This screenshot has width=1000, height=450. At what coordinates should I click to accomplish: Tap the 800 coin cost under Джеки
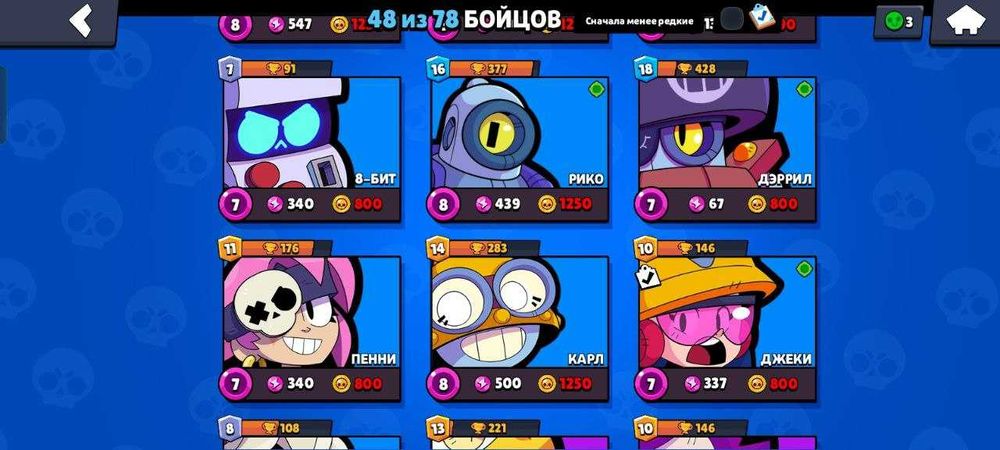pyautogui.click(x=773, y=384)
